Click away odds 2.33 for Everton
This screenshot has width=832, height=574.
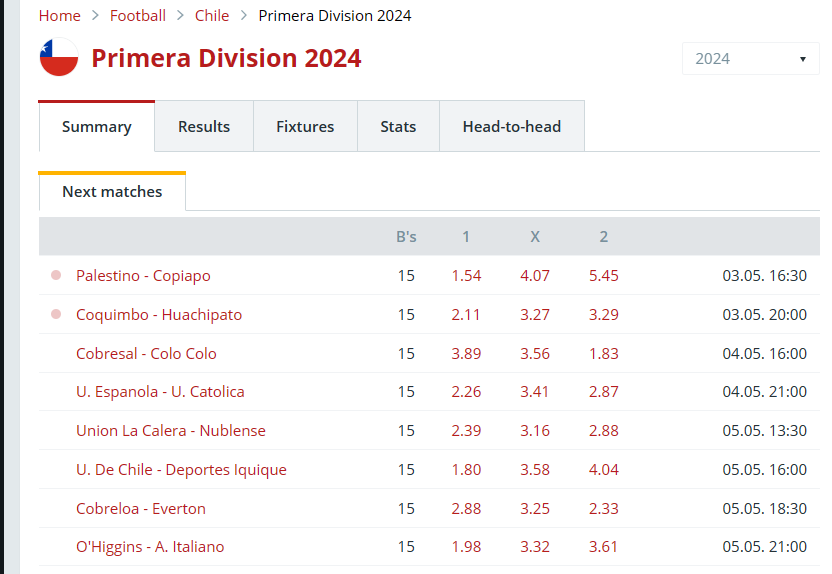click(x=603, y=508)
